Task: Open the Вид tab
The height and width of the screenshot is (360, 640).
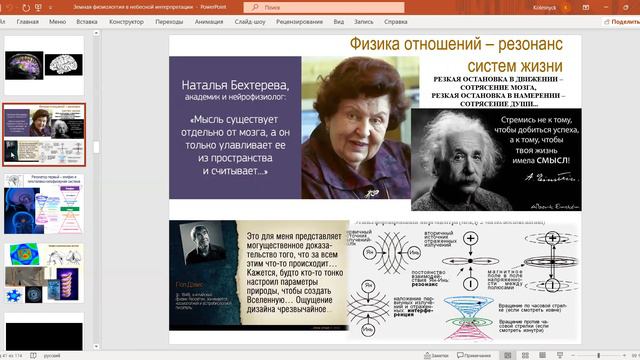Action: coord(338,22)
